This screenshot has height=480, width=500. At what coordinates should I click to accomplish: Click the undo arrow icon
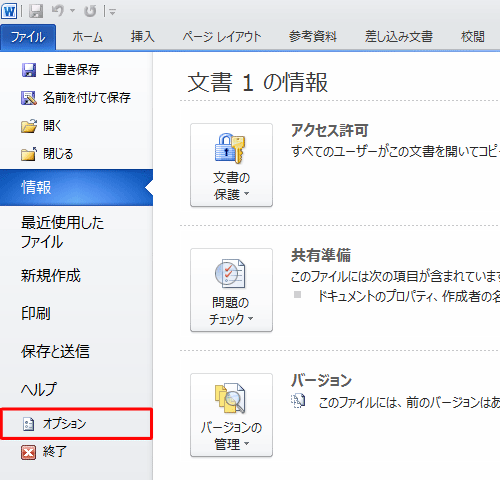[57, 11]
